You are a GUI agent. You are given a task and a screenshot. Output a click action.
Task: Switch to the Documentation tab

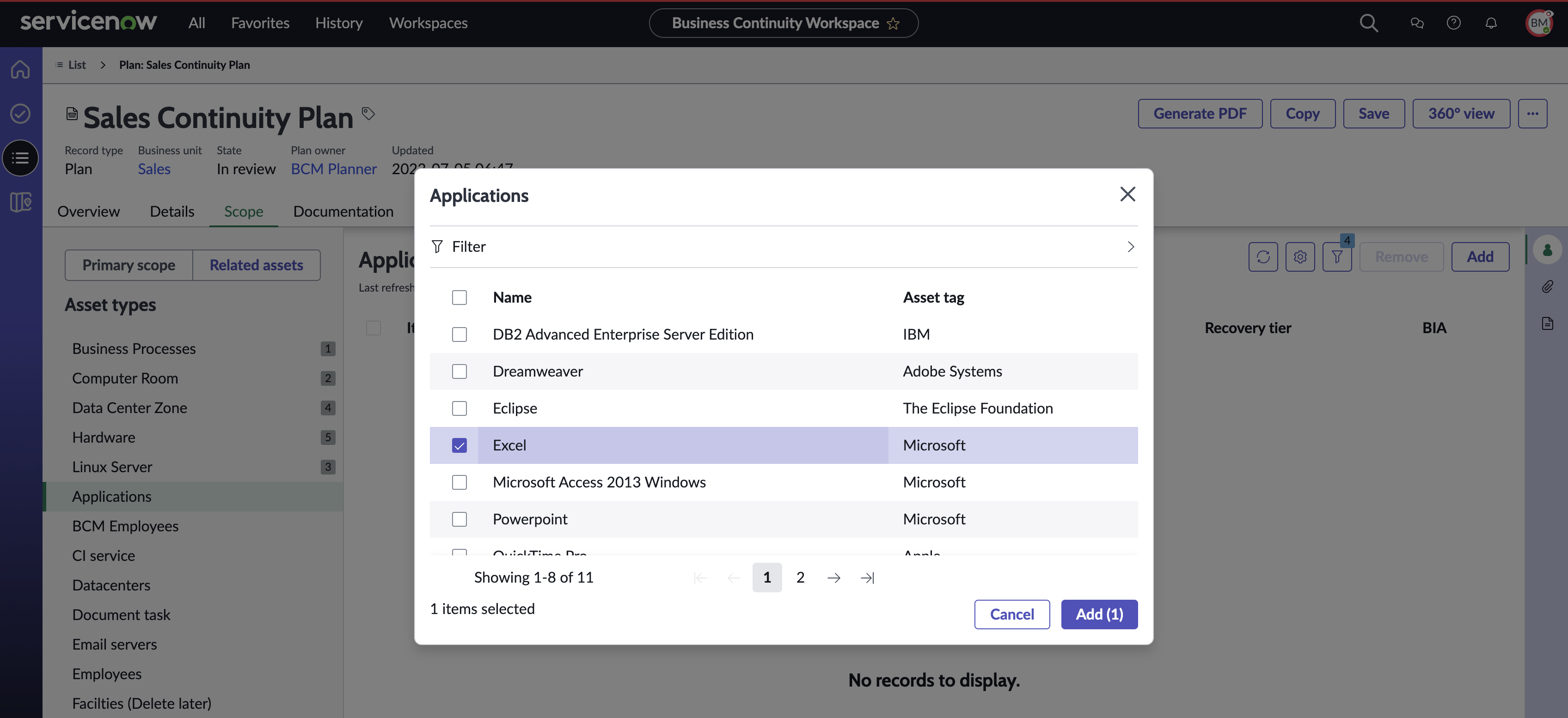tap(343, 211)
